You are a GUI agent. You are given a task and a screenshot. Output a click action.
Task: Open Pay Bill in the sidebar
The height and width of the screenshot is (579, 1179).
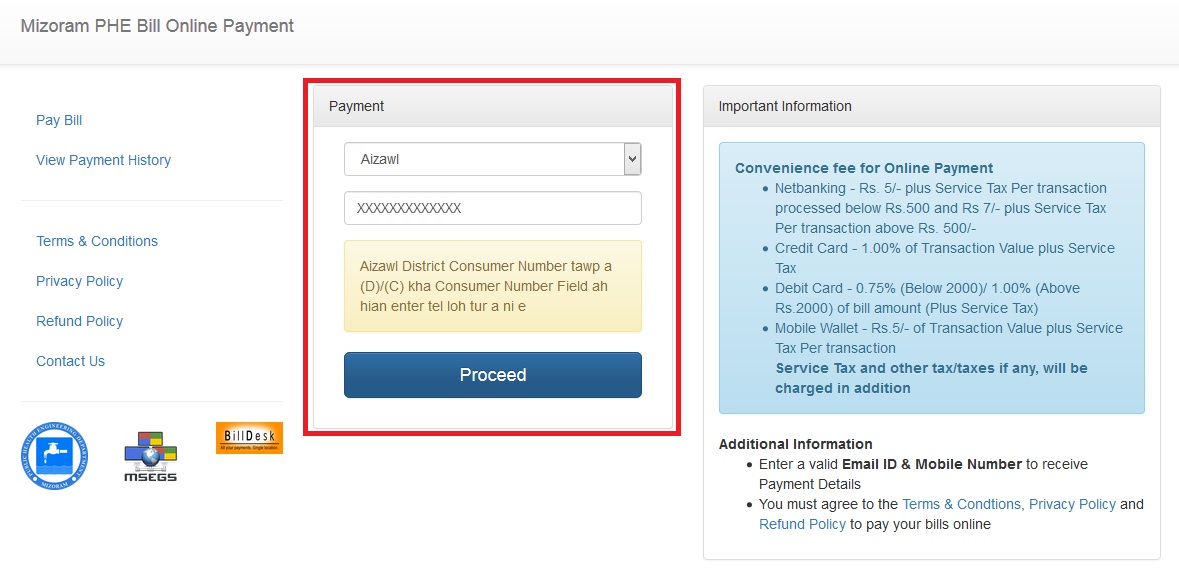coord(59,120)
